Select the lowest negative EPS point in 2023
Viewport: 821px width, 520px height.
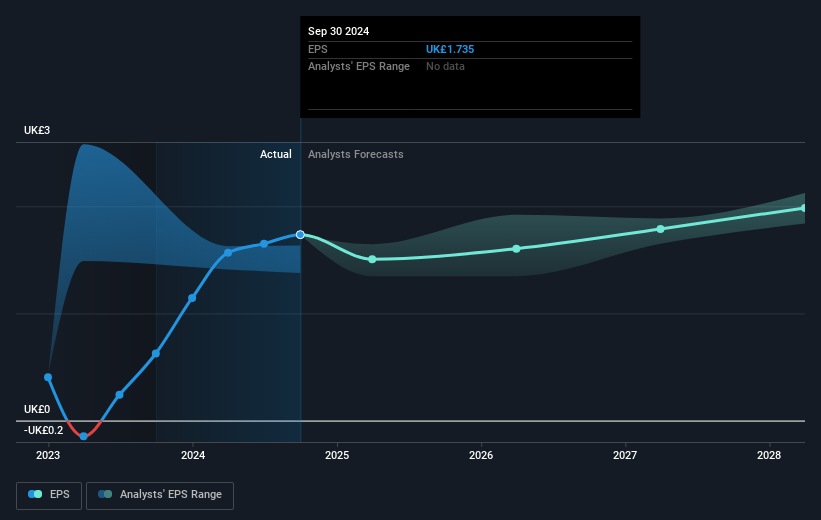point(84,436)
